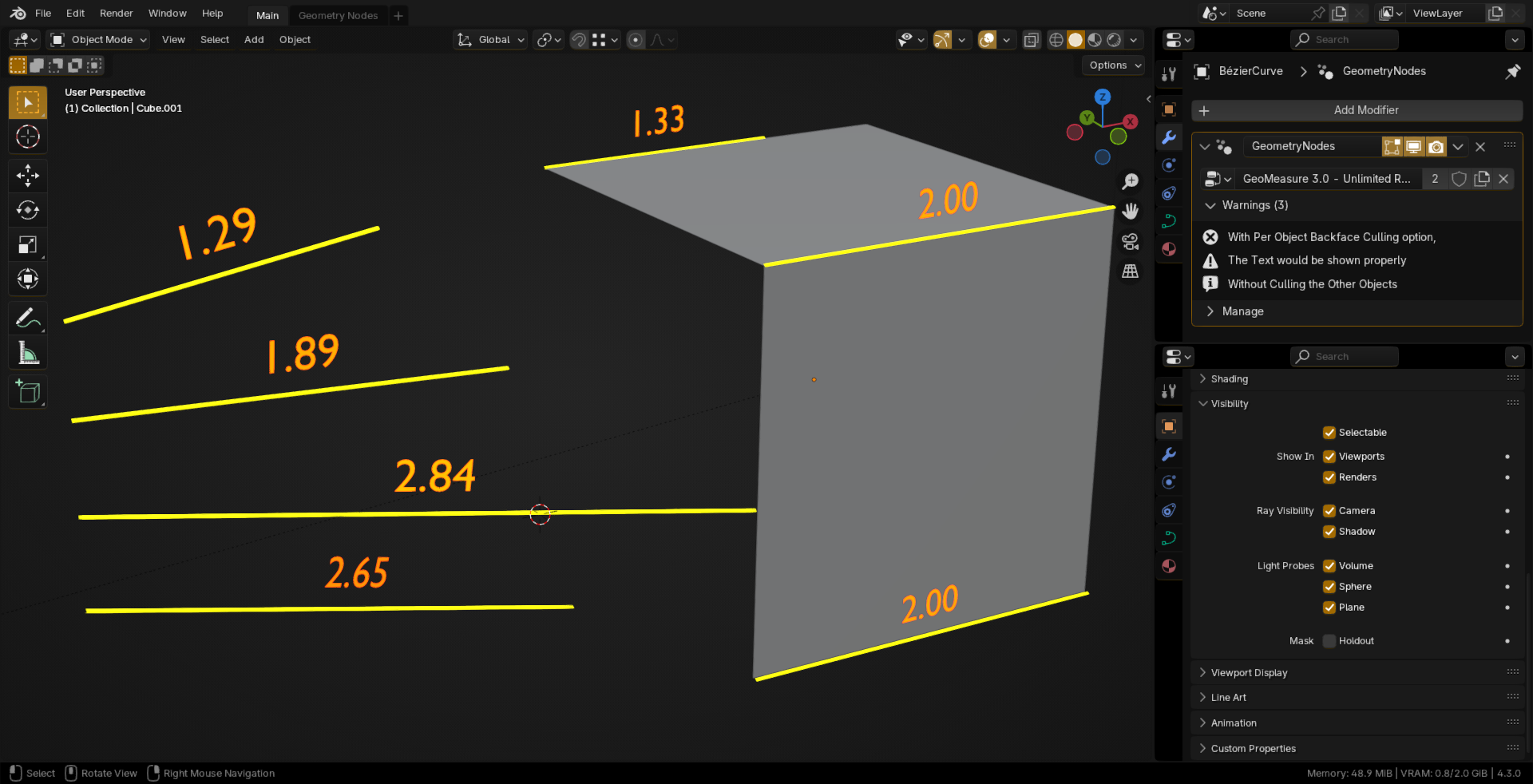Viewport: 1533px width, 784px height.
Task: Pick the Add Cube tool
Action: (28, 391)
